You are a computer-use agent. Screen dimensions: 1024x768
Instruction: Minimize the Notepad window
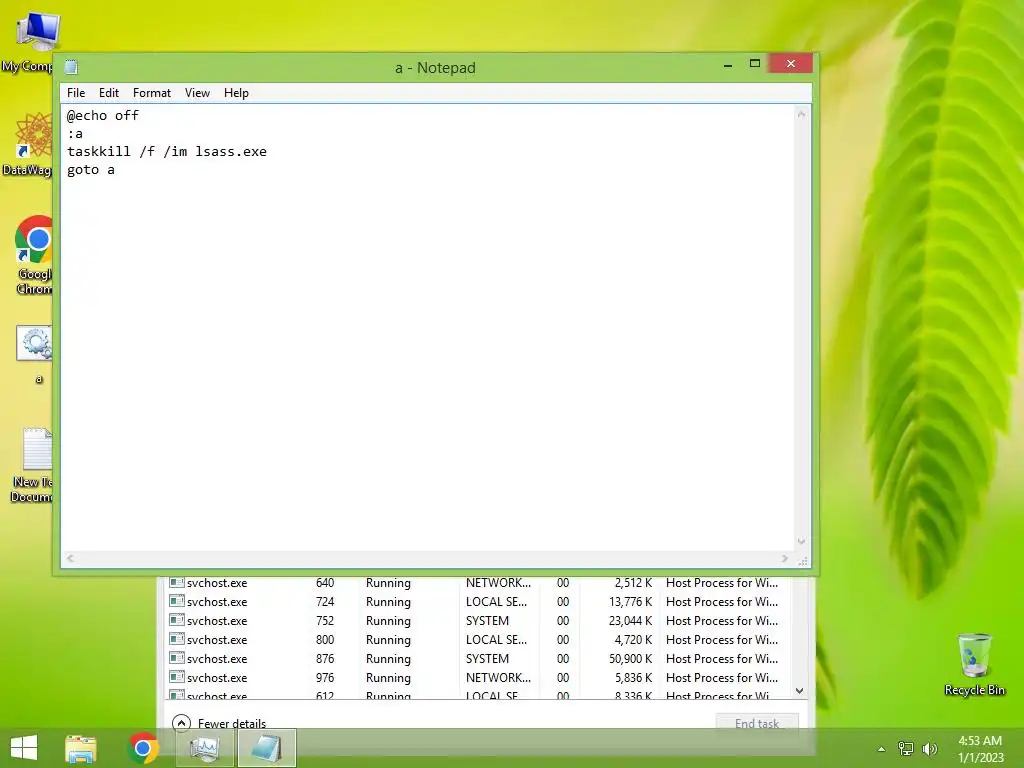[728, 64]
